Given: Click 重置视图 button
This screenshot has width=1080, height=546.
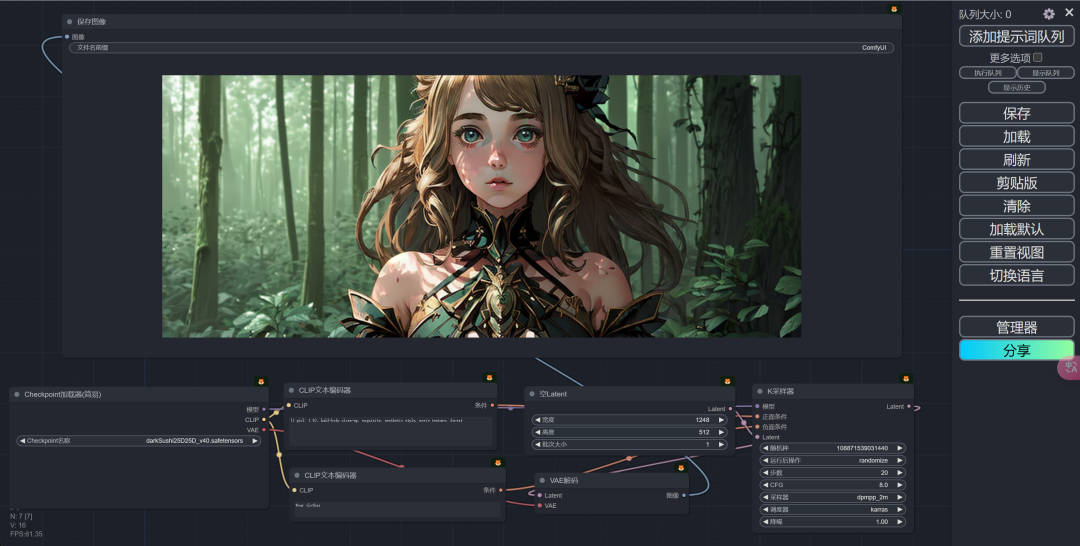Looking at the screenshot, I should tap(1017, 252).
